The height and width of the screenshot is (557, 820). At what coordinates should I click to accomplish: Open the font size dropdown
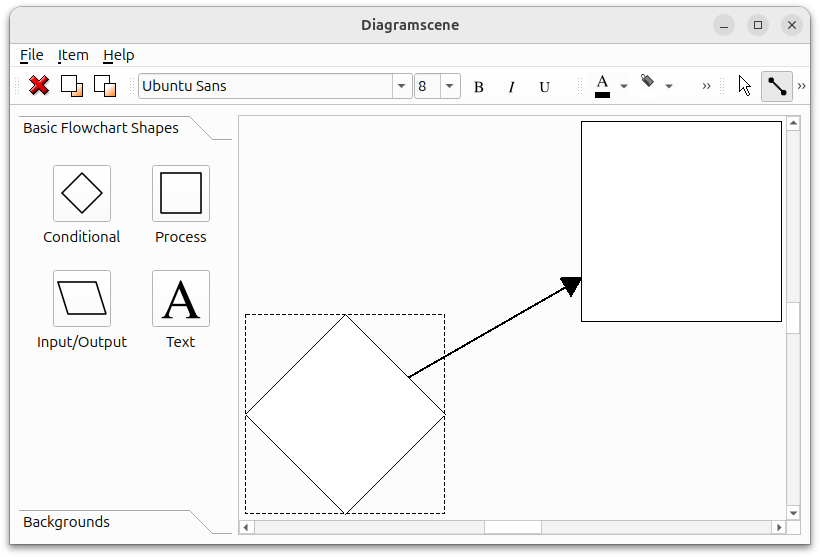(x=450, y=87)
